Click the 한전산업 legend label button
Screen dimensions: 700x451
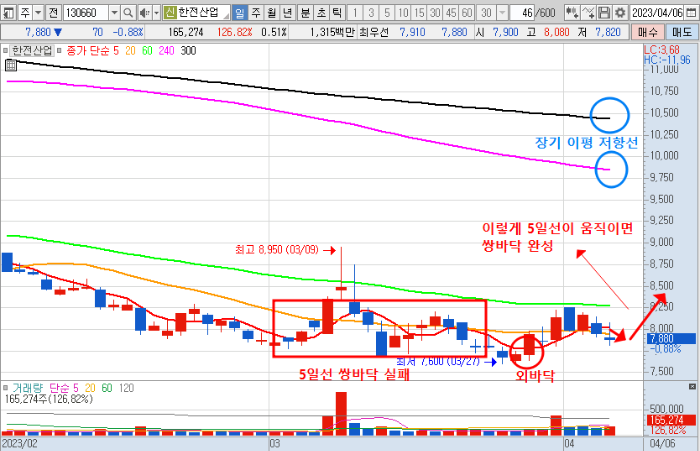coord(32,51)
